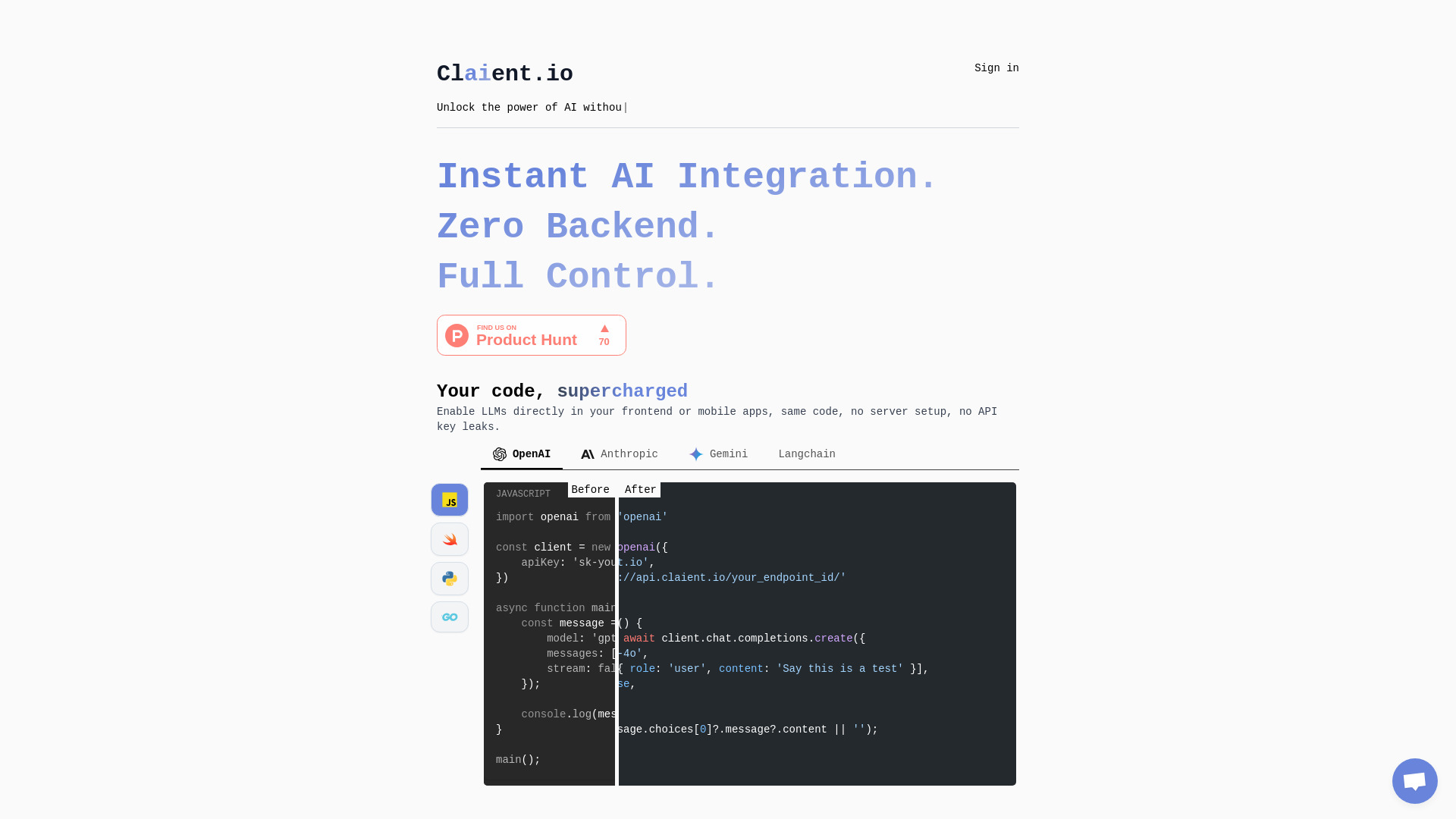Select the Python language icon
The height and width of the screenshot is (819, 1456).
click(x=449, y=577)
